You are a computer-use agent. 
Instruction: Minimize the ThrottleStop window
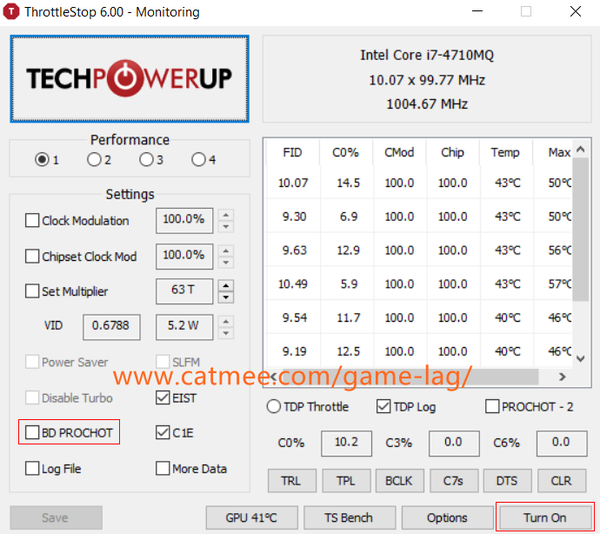tap(477, 11)
